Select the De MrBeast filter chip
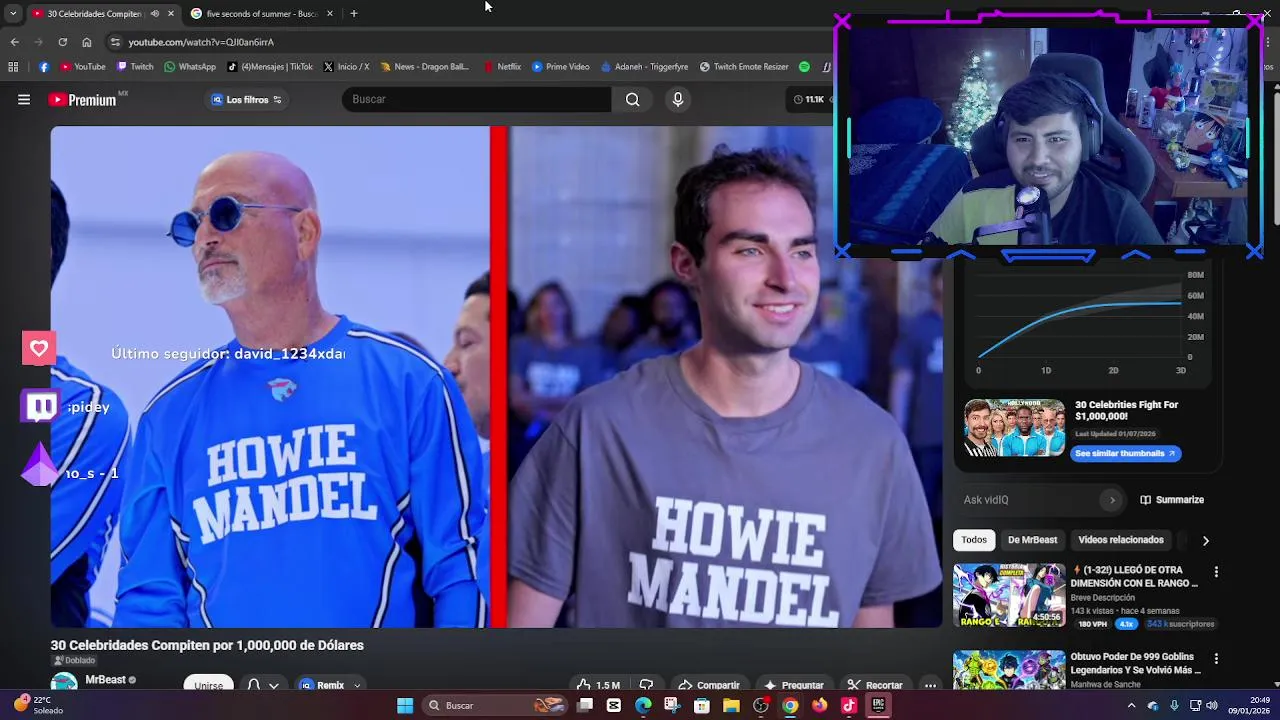 point(1032,540)
